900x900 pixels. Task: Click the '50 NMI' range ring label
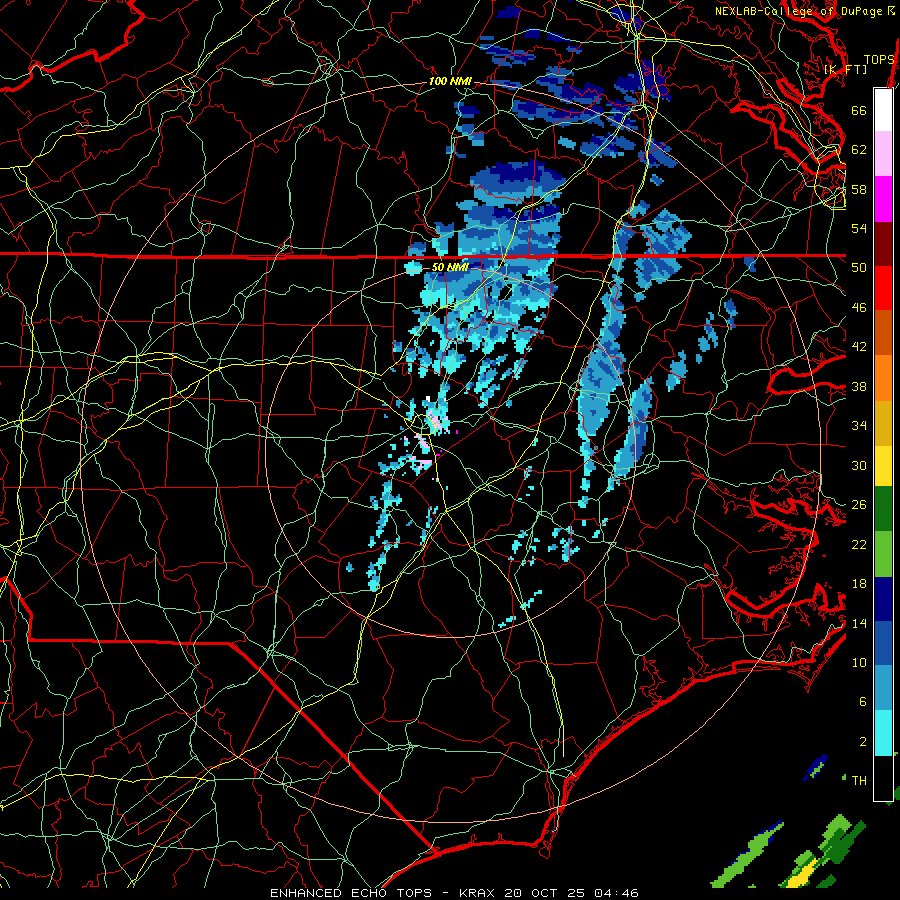[x=450, y=267]
